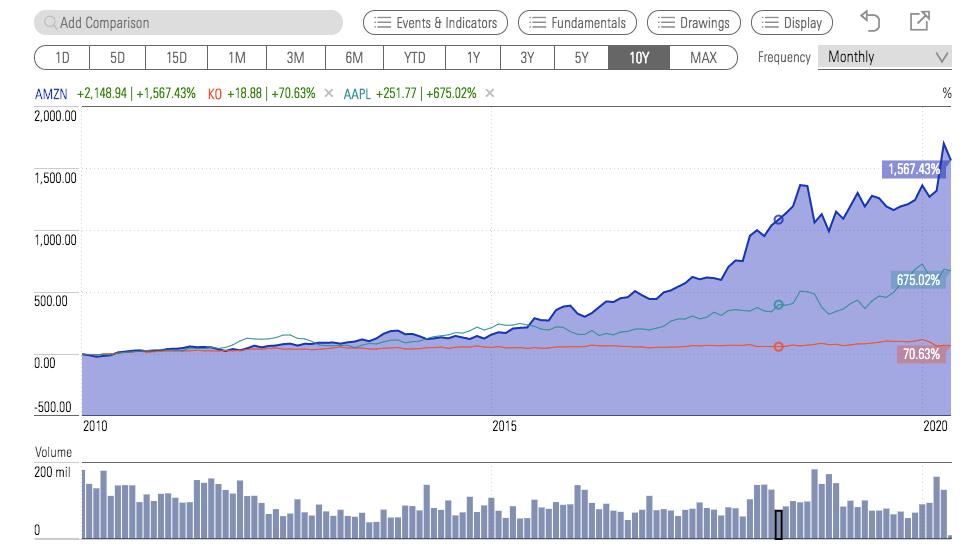
Task: Expand the Frequency Monthly dropdown
Action: (x=884, y=57)
